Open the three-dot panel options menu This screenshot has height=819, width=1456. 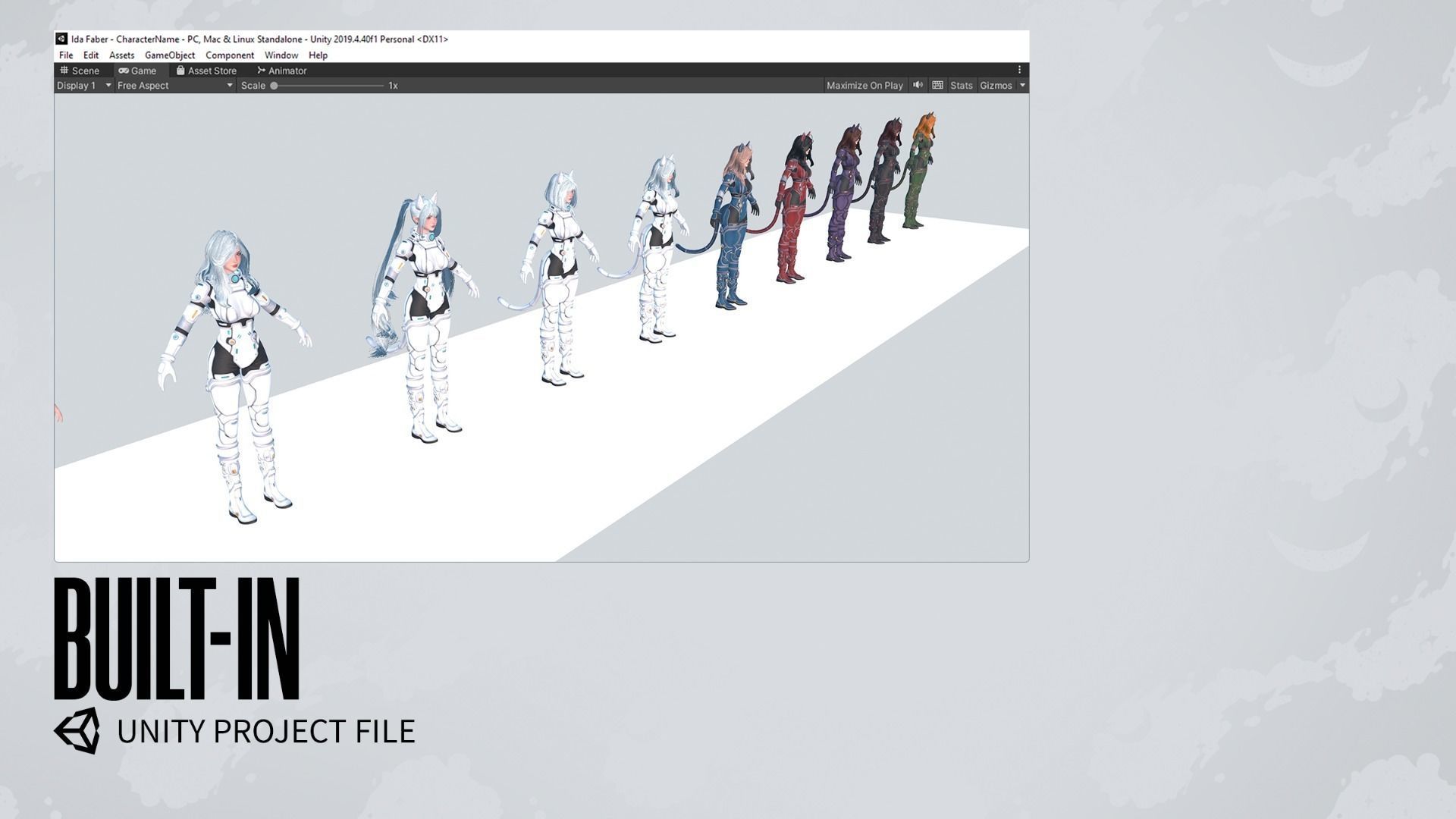pos(1019,70)
